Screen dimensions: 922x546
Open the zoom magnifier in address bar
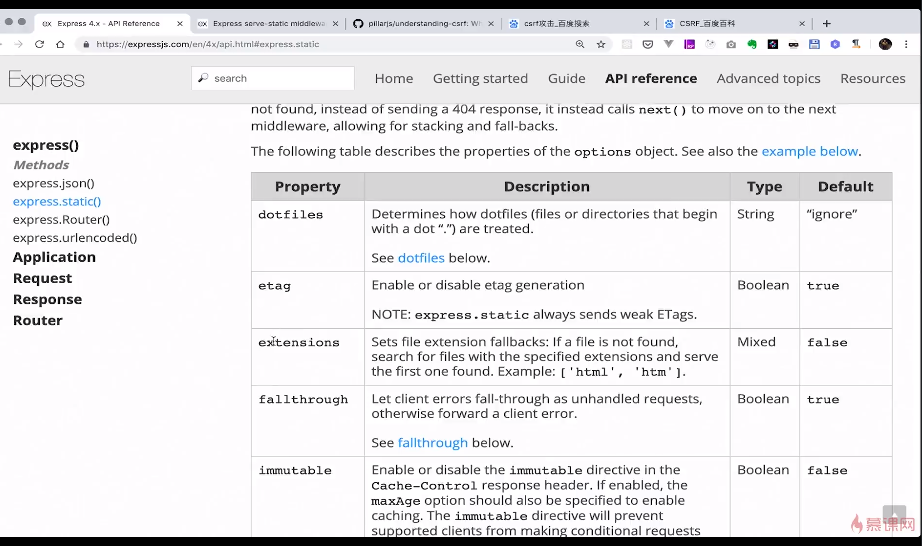580,44
